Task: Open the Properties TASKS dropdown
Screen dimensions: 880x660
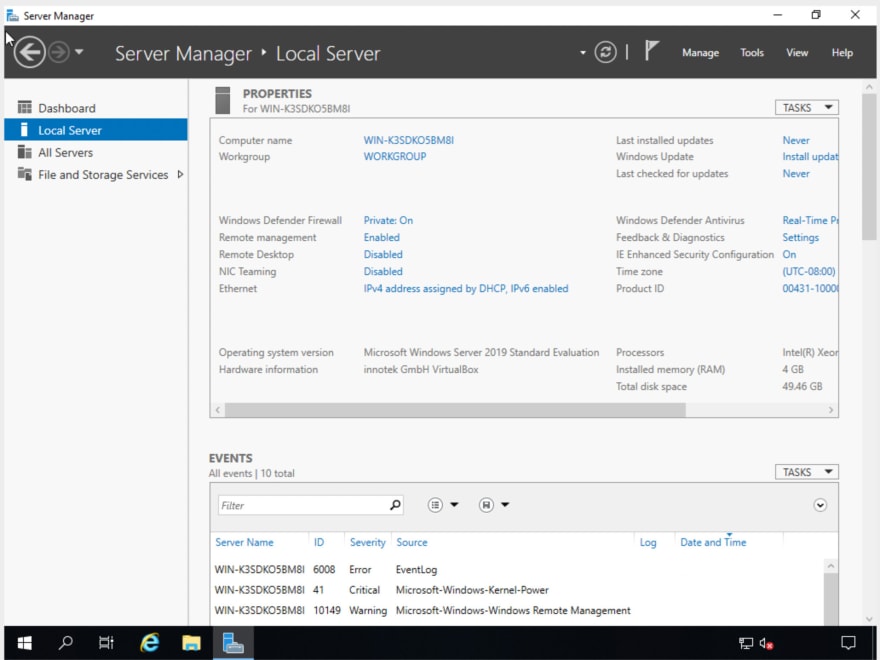Action: (806, 108)
